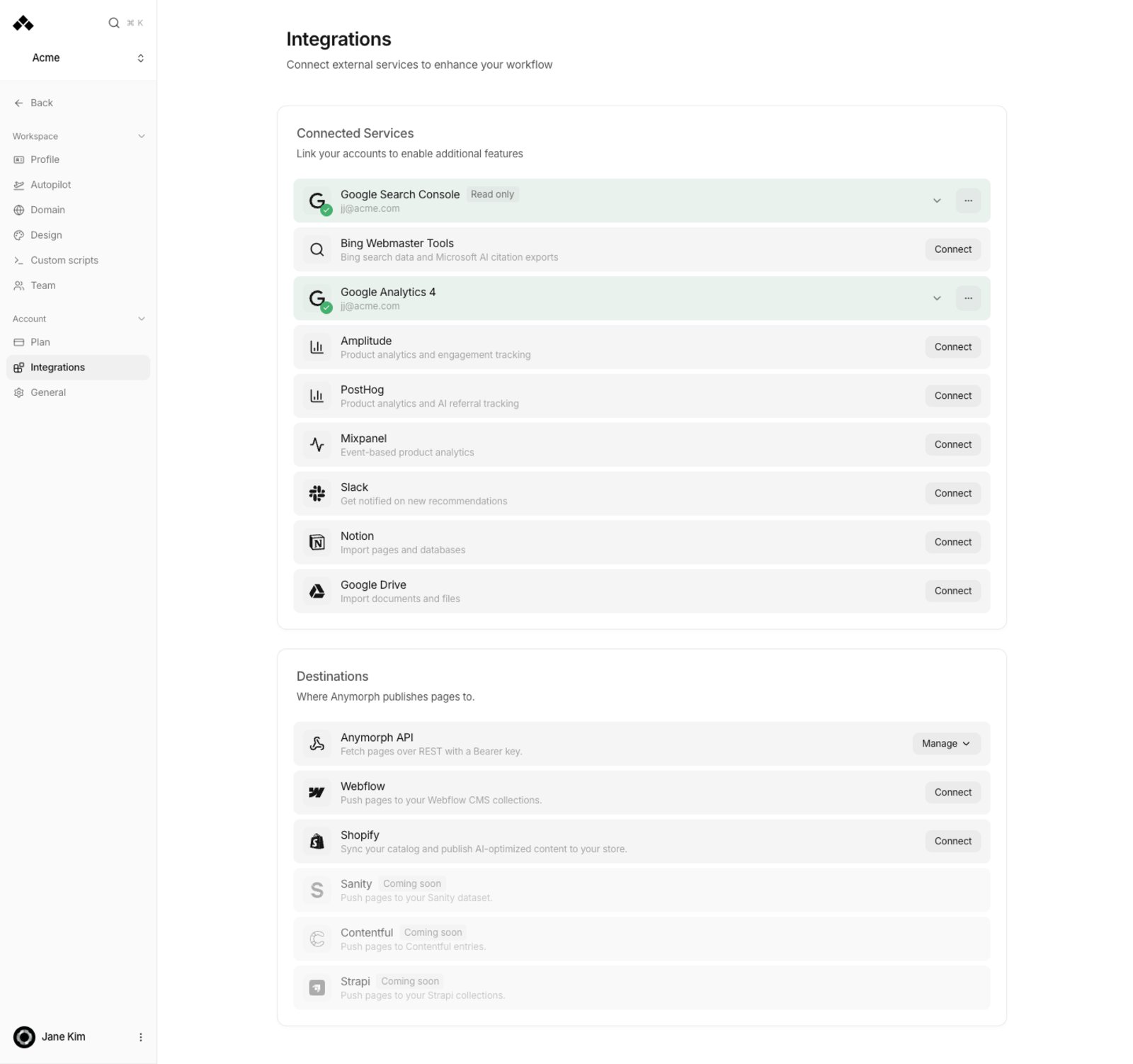Click jj@acme.com under Google Analytics 4

[x=370, y=306]
